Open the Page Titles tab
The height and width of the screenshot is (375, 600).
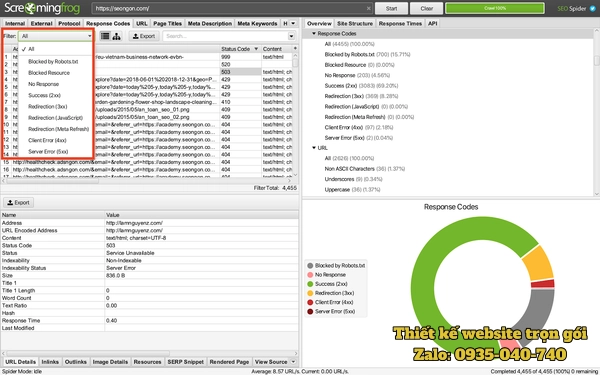click(168, 23)
